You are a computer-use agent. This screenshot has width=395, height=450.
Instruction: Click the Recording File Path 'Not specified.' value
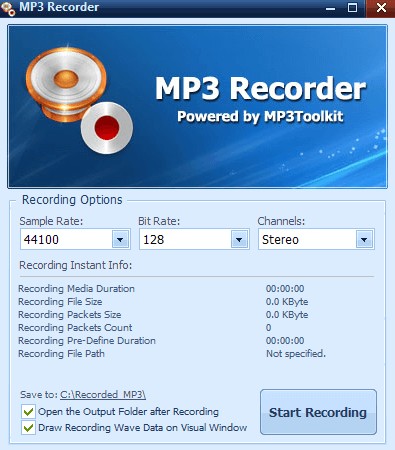tap(296, 354)
